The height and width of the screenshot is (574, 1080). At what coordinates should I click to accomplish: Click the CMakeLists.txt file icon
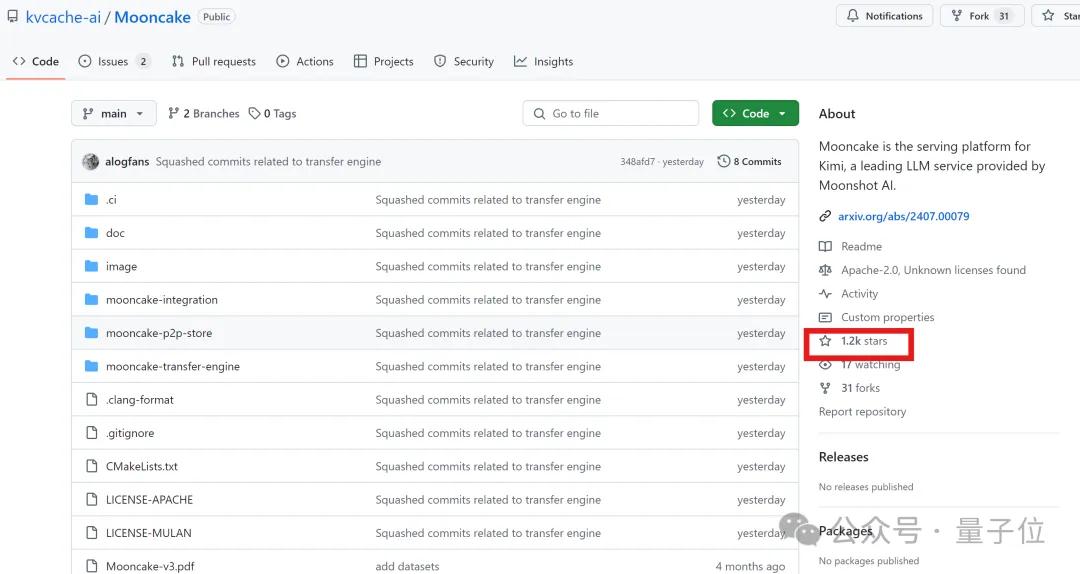(x=91, y=467)
